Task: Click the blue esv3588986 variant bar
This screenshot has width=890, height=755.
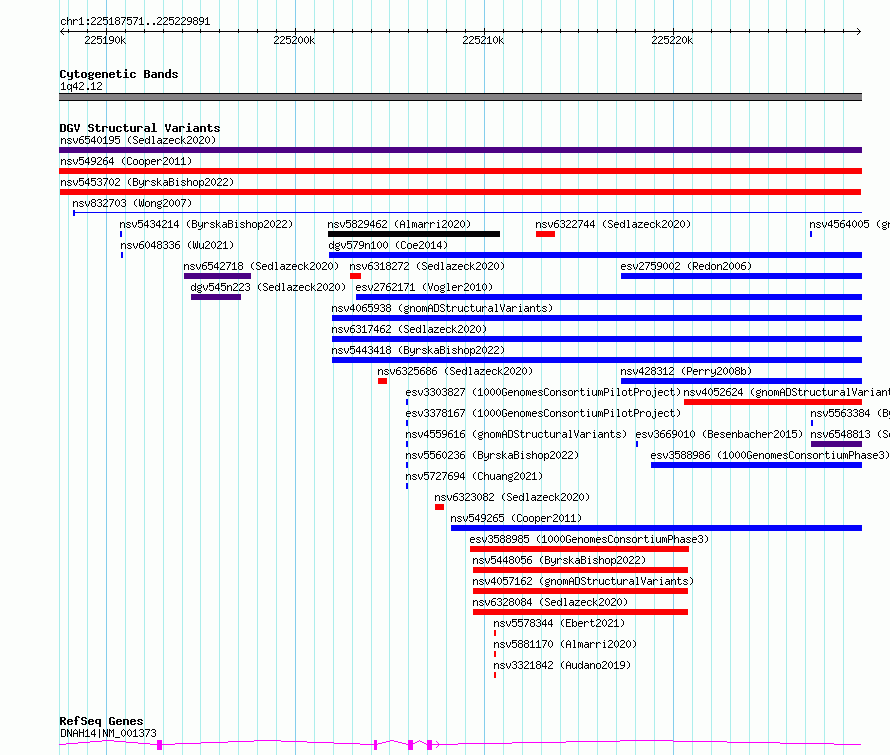Action: [757, 465]
